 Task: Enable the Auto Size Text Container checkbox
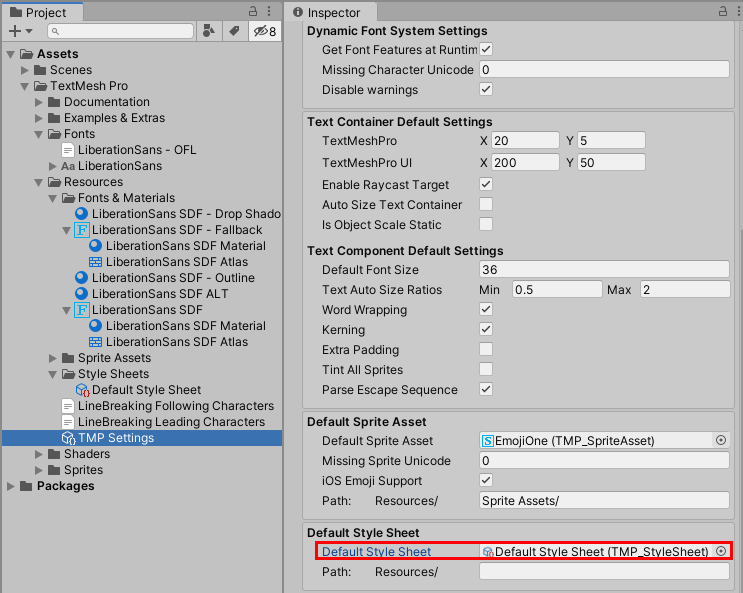(x=486, y=205)
